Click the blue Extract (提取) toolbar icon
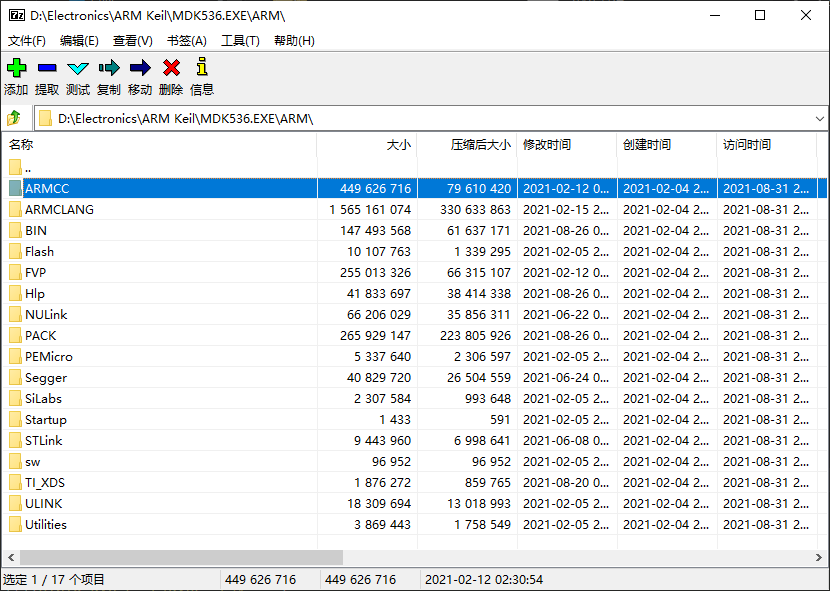Image resolution: width=830 pixels, height=591 pixels. click(x=47, y=68)
